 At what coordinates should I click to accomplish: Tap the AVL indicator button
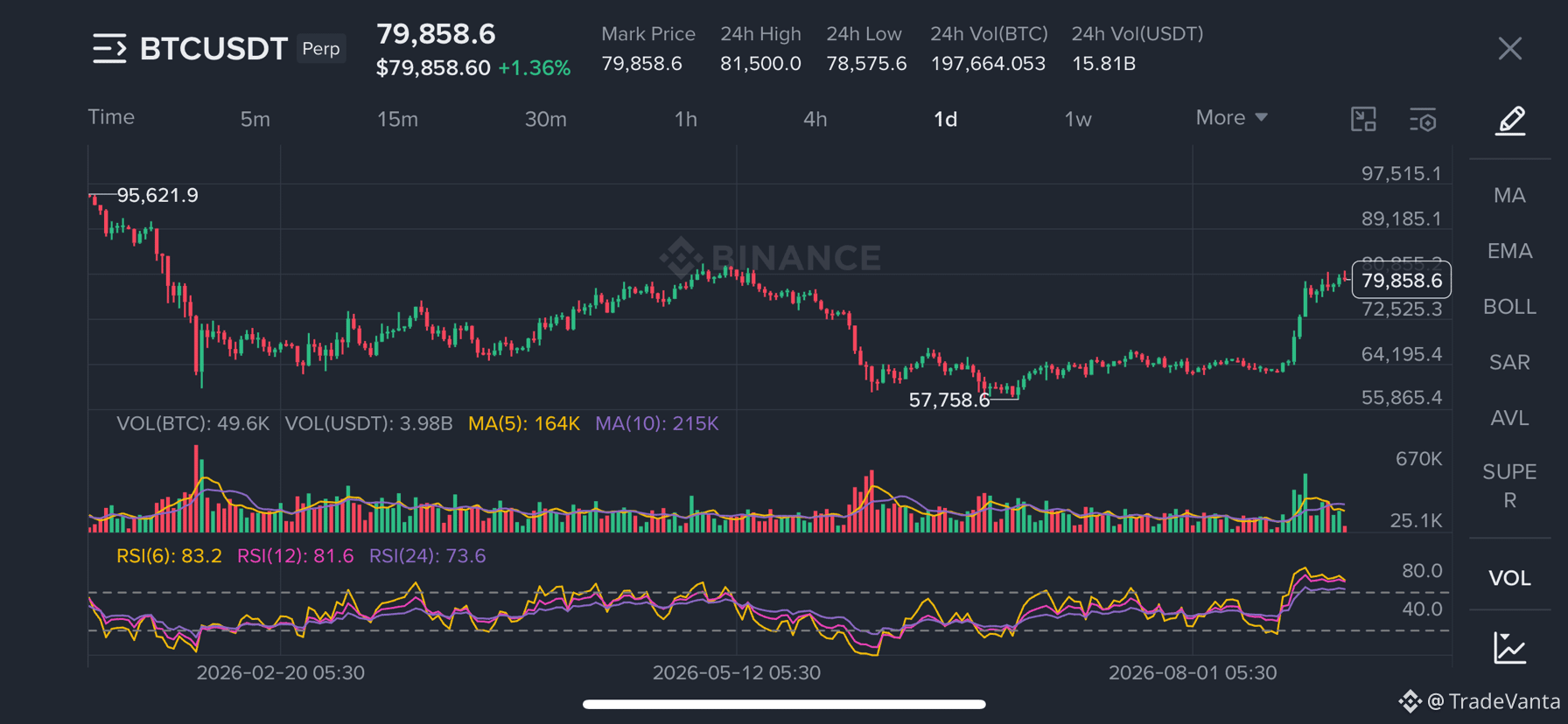click(x=1510, y=418)
